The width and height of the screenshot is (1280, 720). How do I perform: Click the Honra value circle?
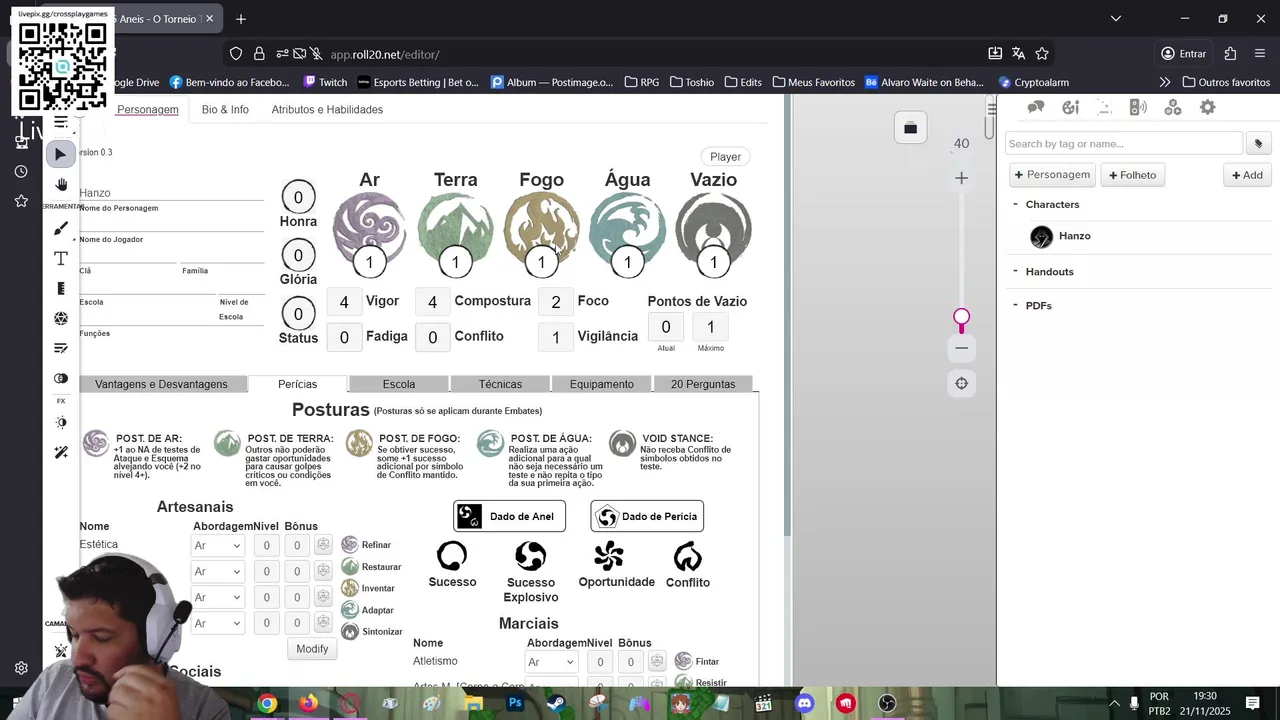[298, 197]
